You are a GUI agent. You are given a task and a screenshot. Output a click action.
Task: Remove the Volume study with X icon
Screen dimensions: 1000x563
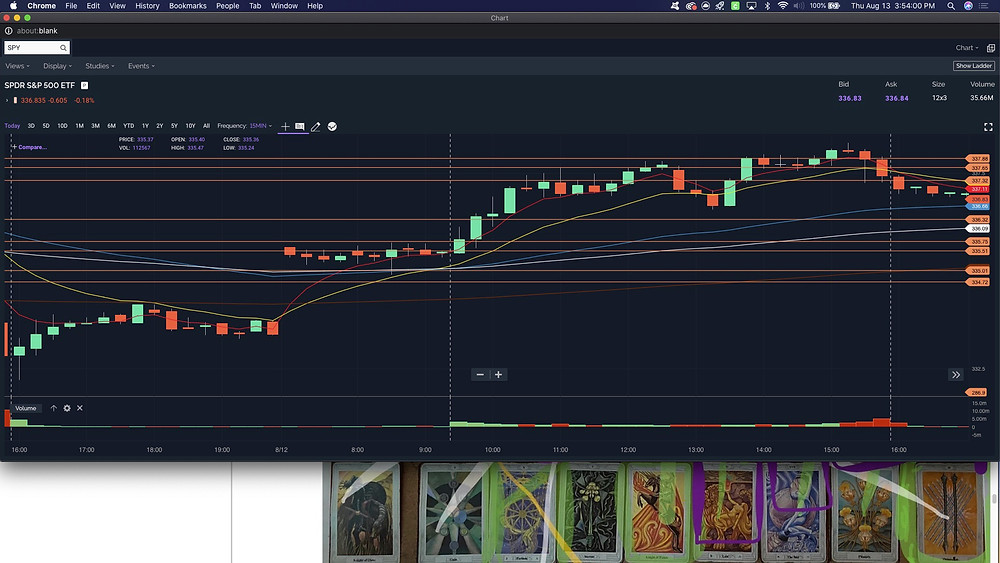pos(80,408)
